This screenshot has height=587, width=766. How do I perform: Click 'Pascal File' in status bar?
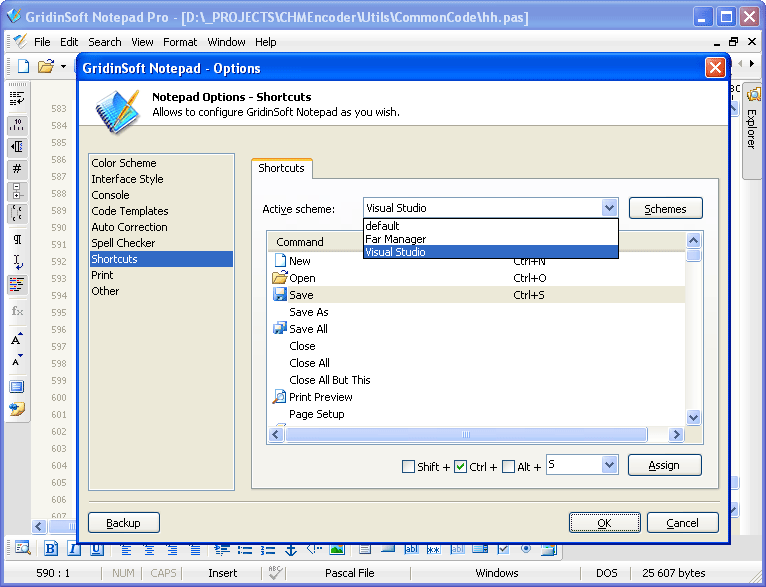click(350, 573)
